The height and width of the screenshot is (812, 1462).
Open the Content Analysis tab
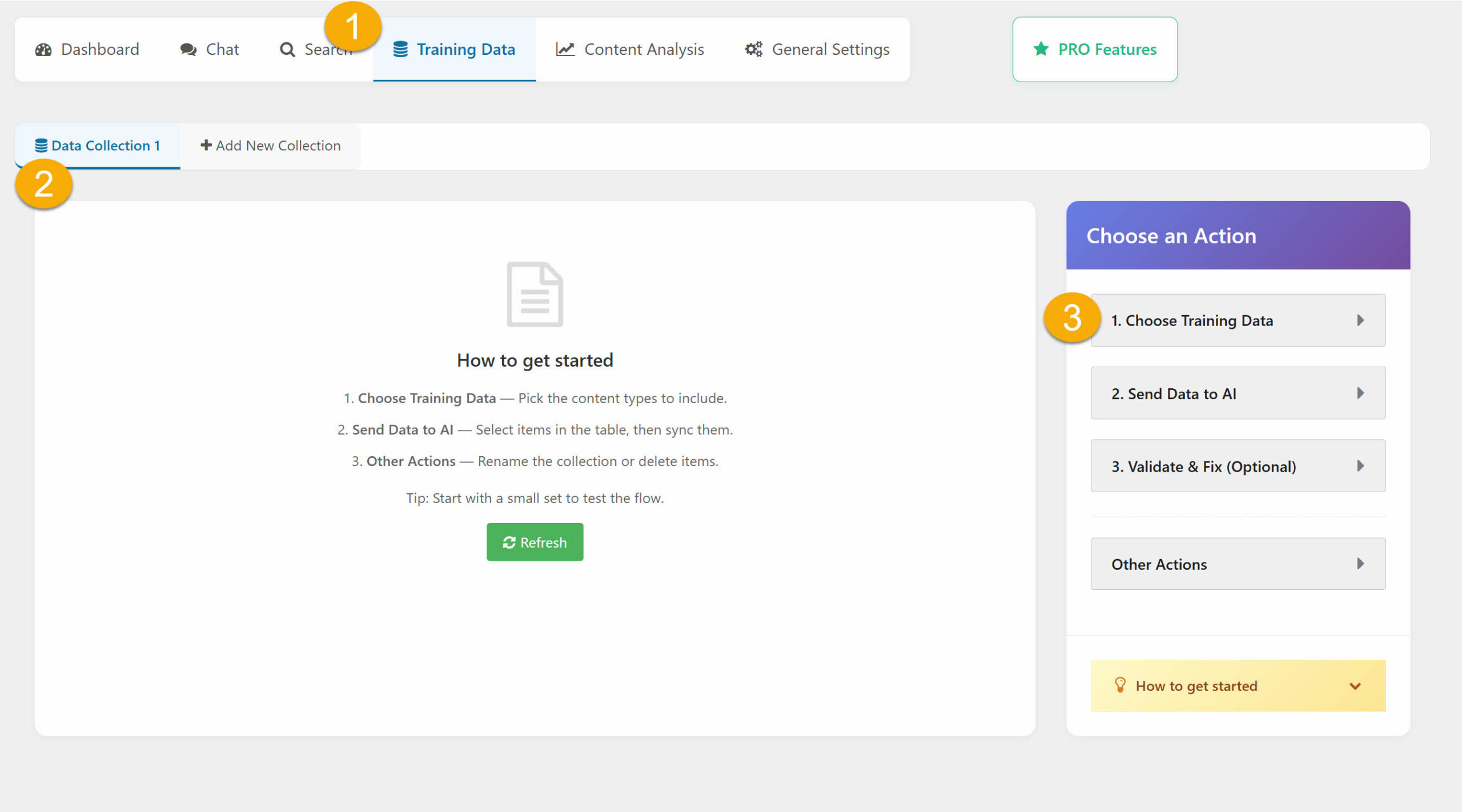pos(630,50)
